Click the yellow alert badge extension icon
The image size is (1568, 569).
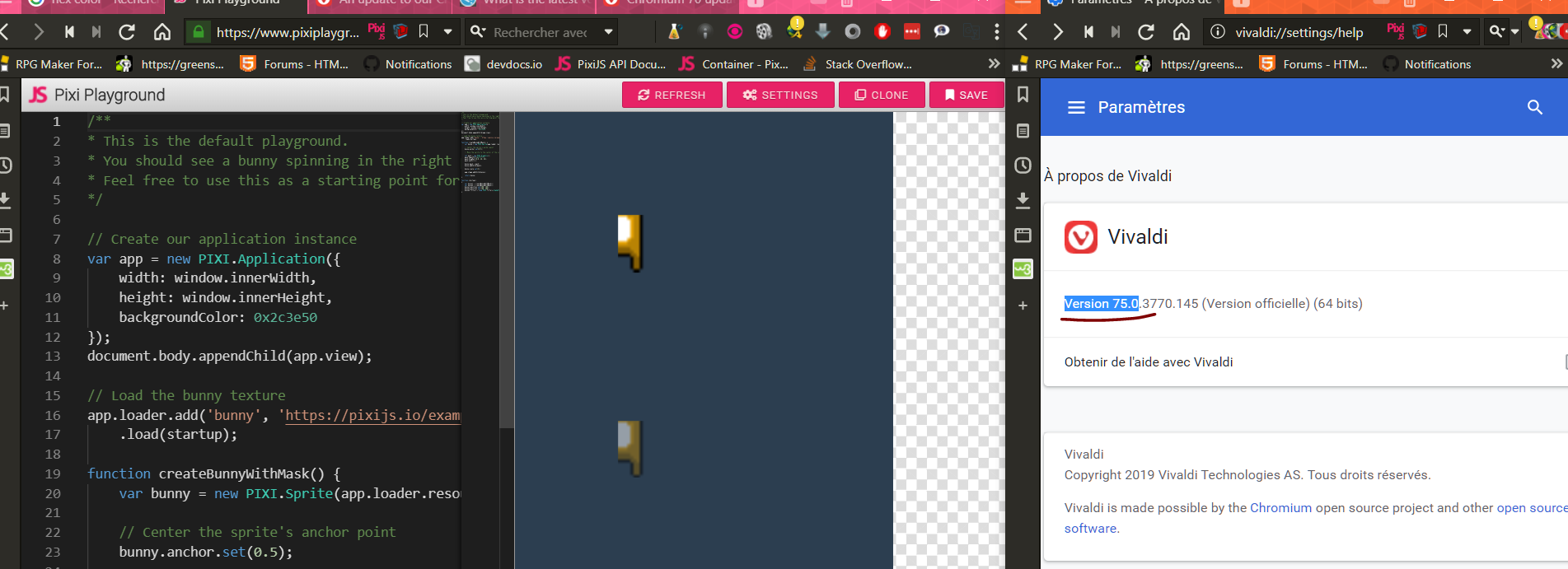tap(795, 29)
